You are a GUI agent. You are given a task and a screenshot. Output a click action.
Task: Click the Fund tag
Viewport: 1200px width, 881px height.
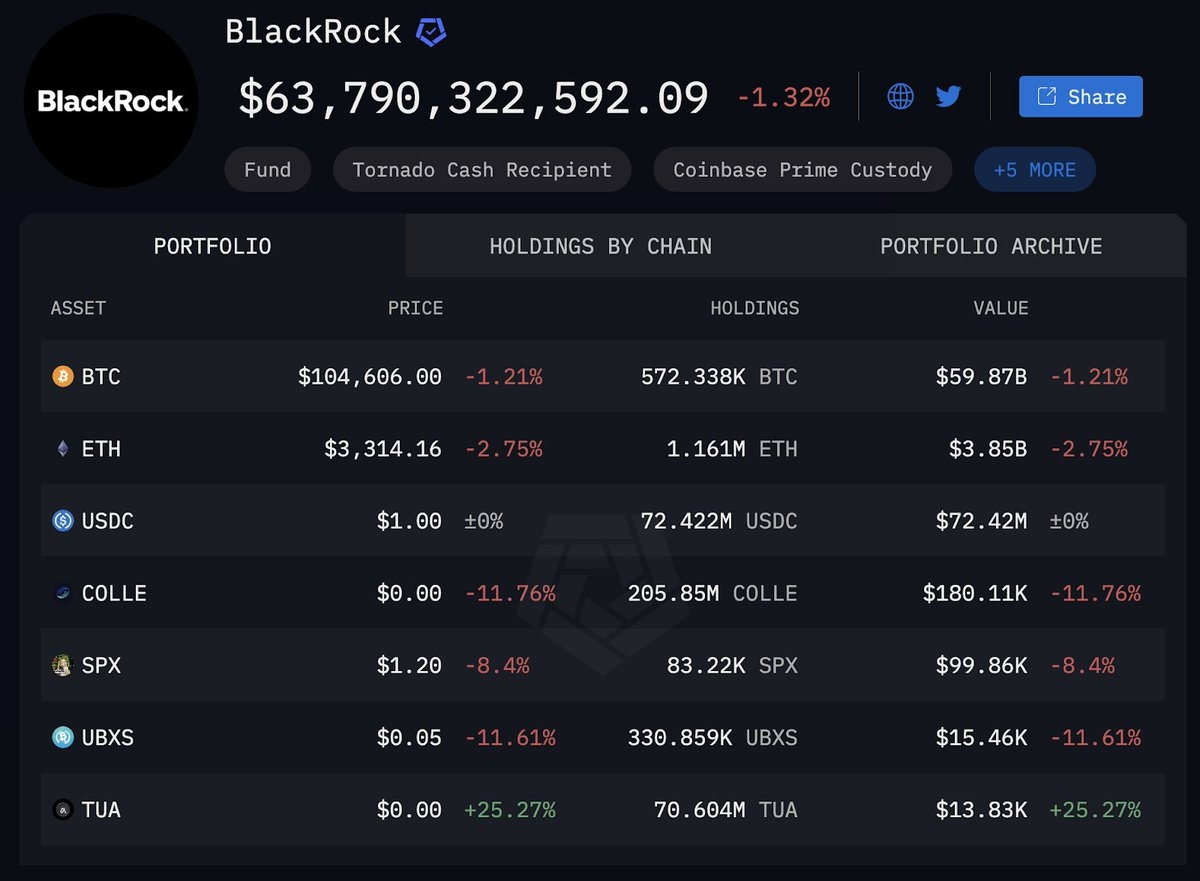tap(267, 170)
